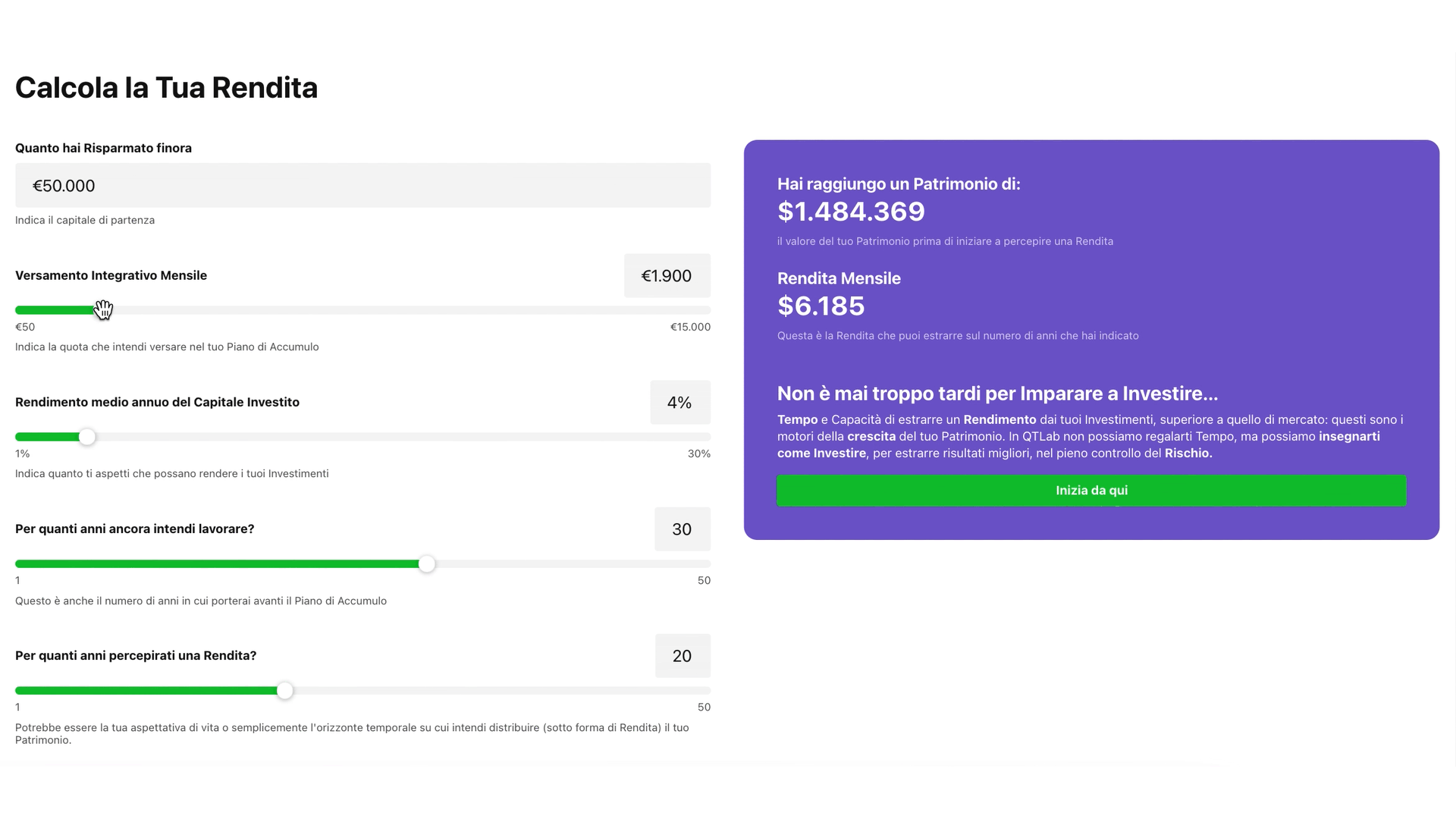
Task: Click the annuity years track near minimum 1
Action: pyautogui.click(x=24, y=691)
